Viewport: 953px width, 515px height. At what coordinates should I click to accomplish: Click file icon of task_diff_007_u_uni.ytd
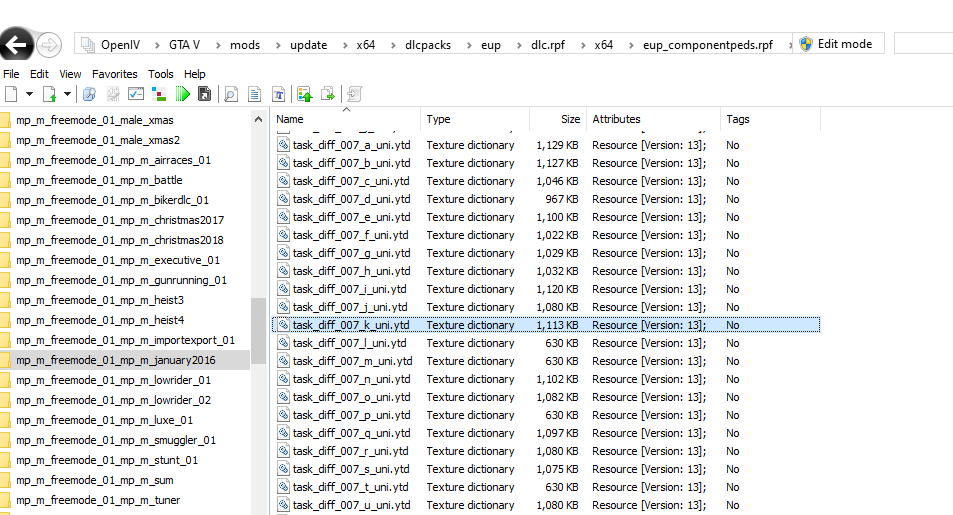[x=283, y=505]
